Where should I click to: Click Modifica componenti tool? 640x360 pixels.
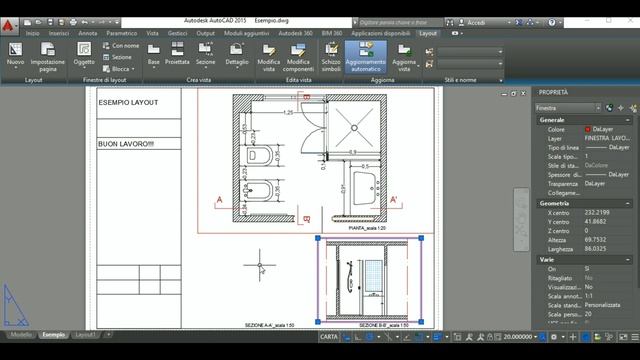pos(298,58)
